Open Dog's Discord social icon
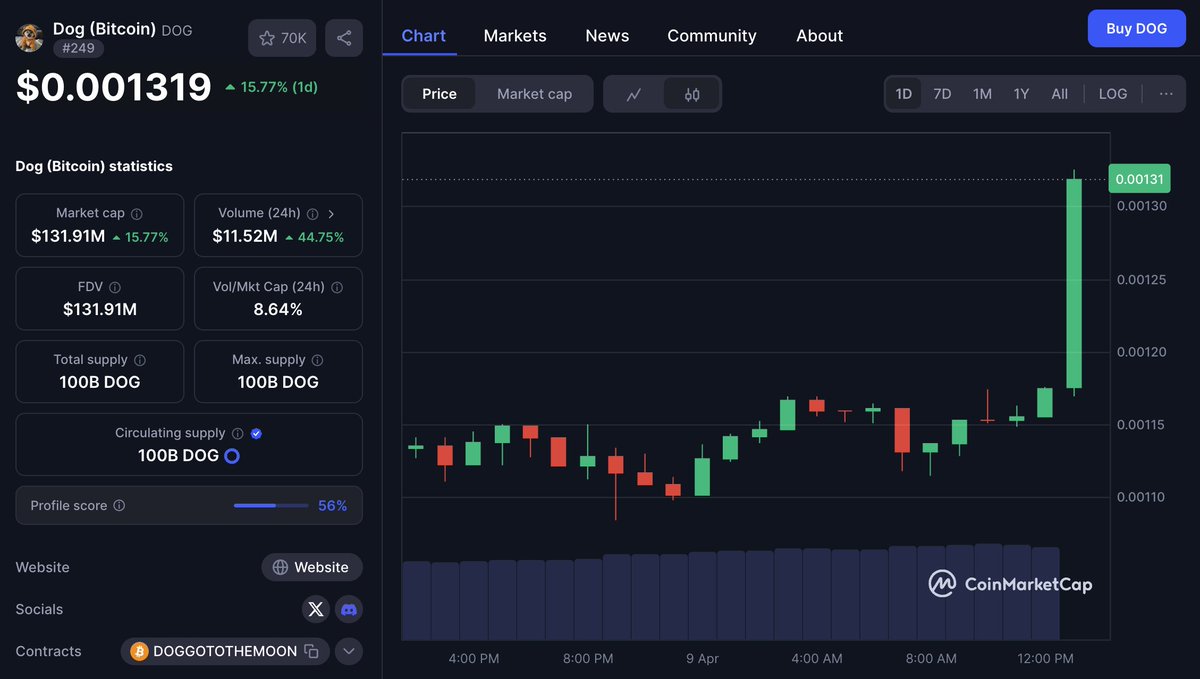Screen dimensions: 1200x679 pos(349,609)
